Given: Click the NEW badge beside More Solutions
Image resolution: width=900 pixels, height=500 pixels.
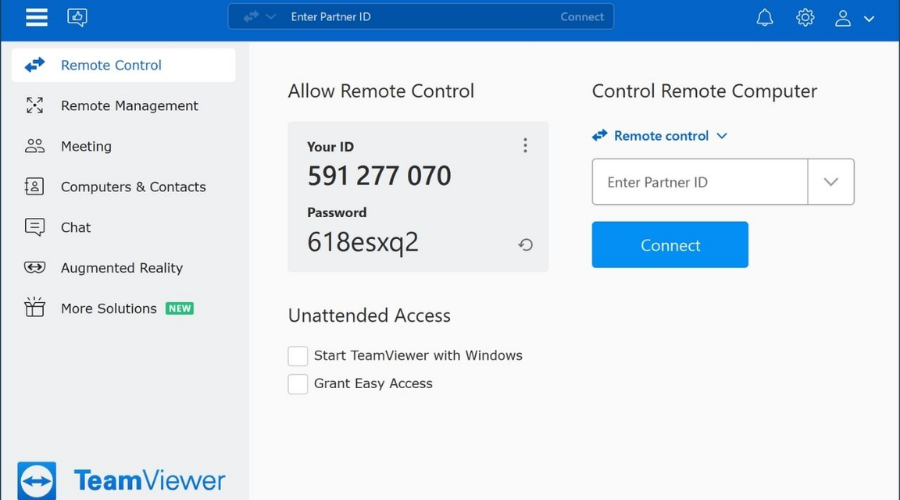Looking at the screenshot, I should tap(180, 308).
